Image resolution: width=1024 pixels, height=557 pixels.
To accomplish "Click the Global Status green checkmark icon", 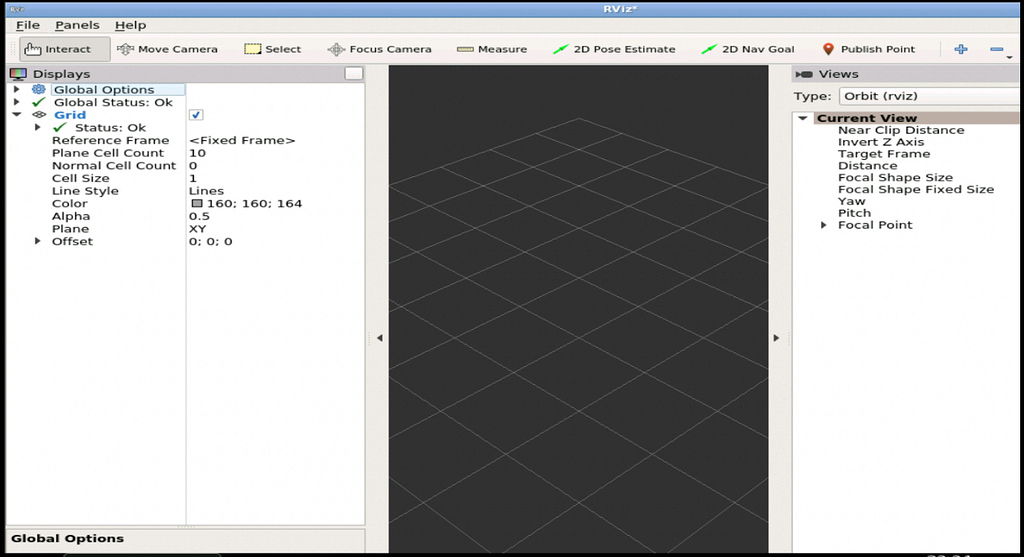I will [x=39, y=103].
